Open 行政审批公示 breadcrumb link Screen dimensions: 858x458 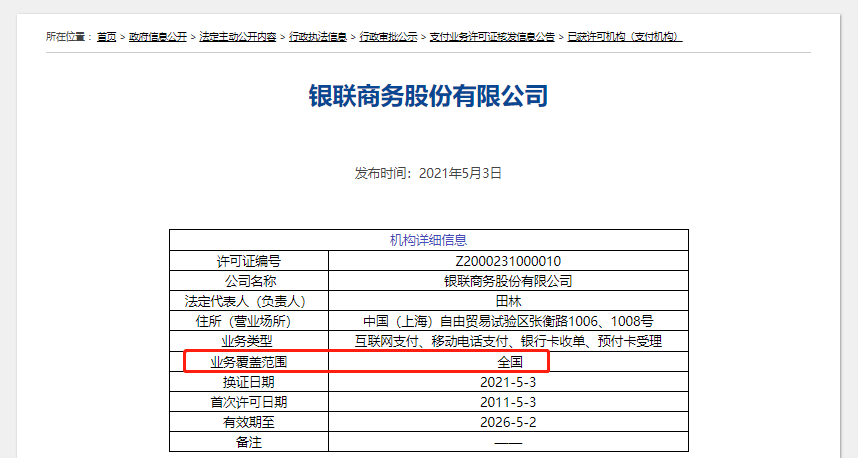[388, 37]
